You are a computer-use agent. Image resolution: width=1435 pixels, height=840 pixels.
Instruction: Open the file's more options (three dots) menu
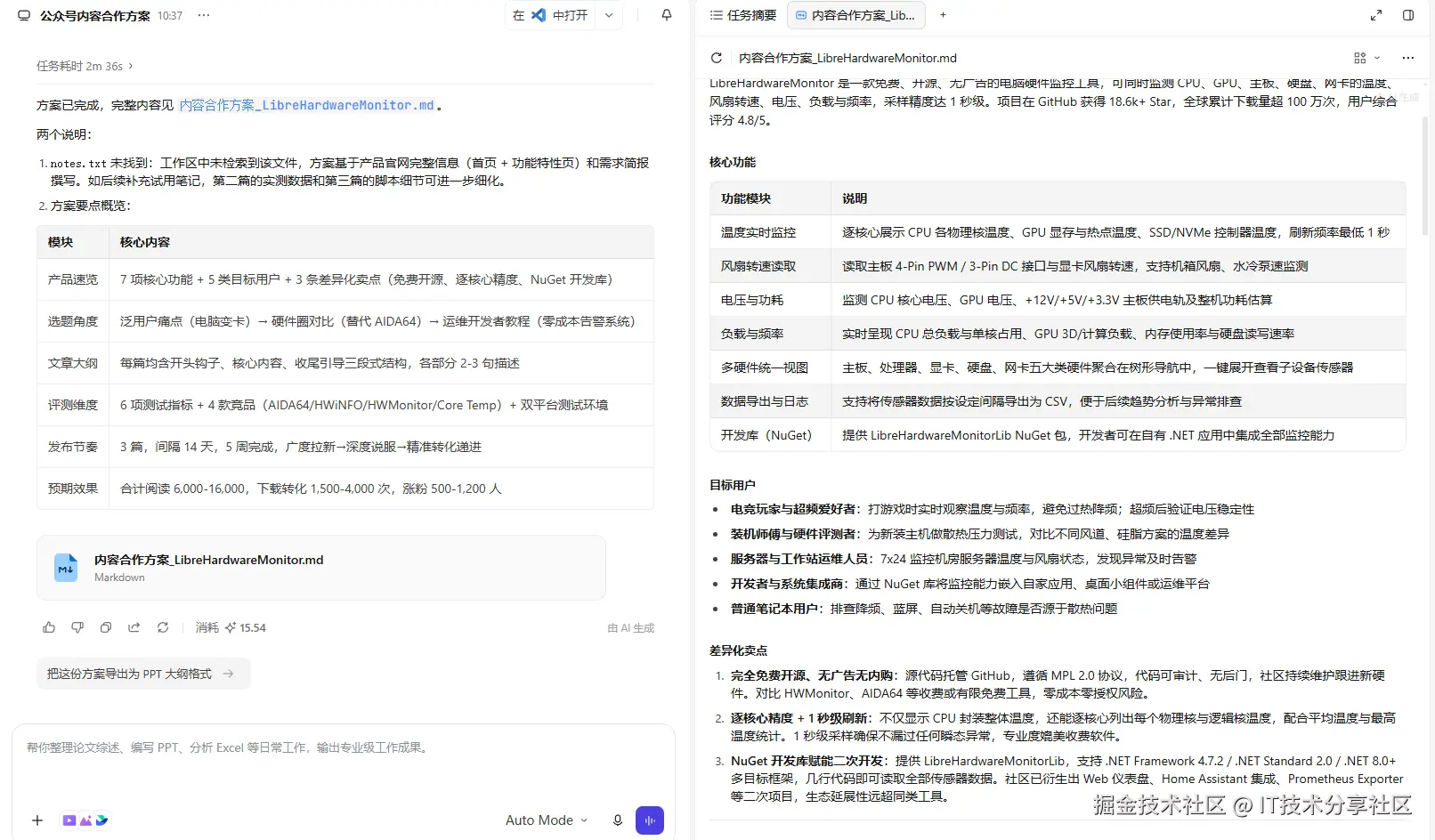click(x=1407, y=58)
